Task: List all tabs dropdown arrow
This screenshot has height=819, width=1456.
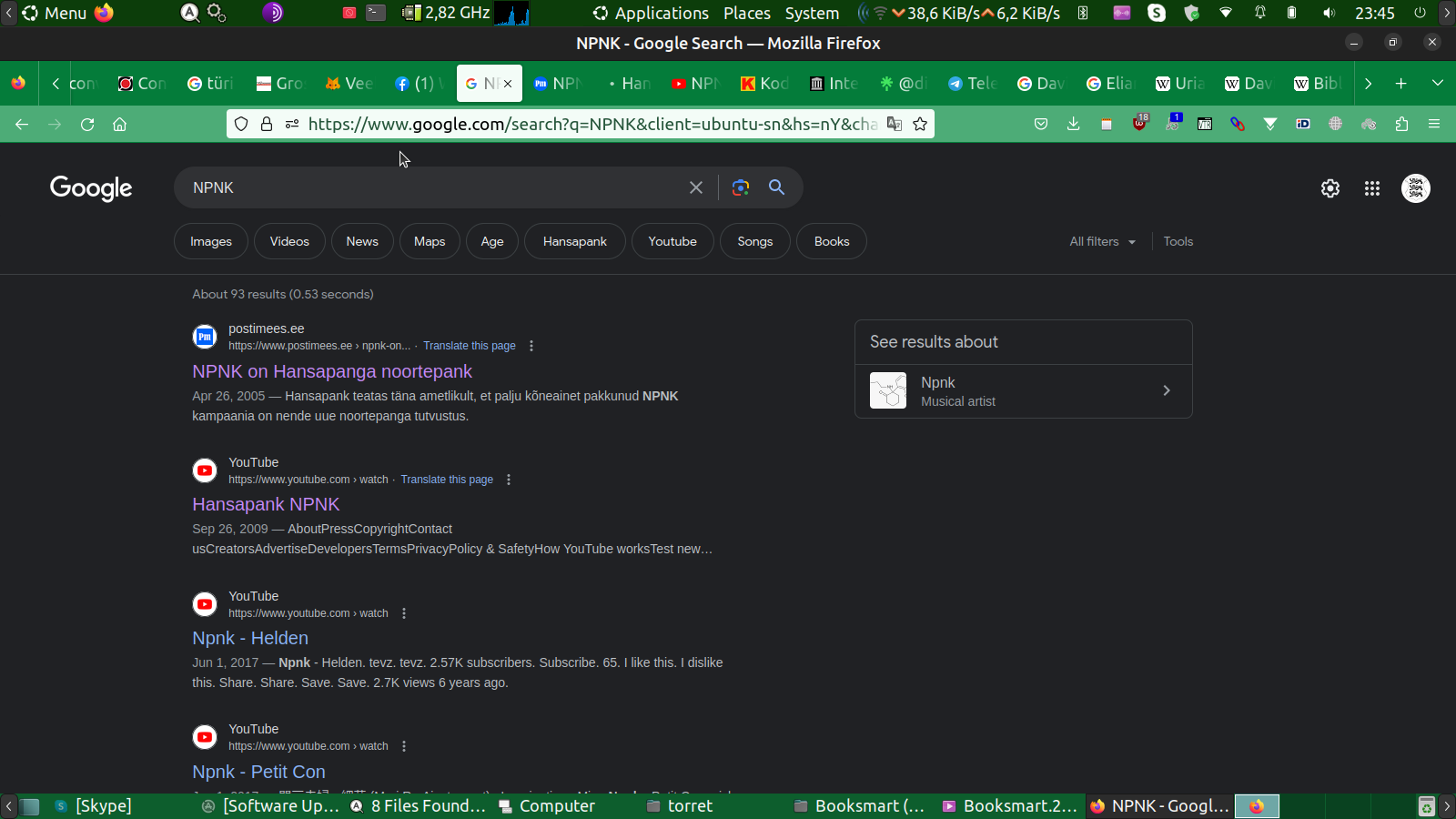Action: pos(1438,84)
